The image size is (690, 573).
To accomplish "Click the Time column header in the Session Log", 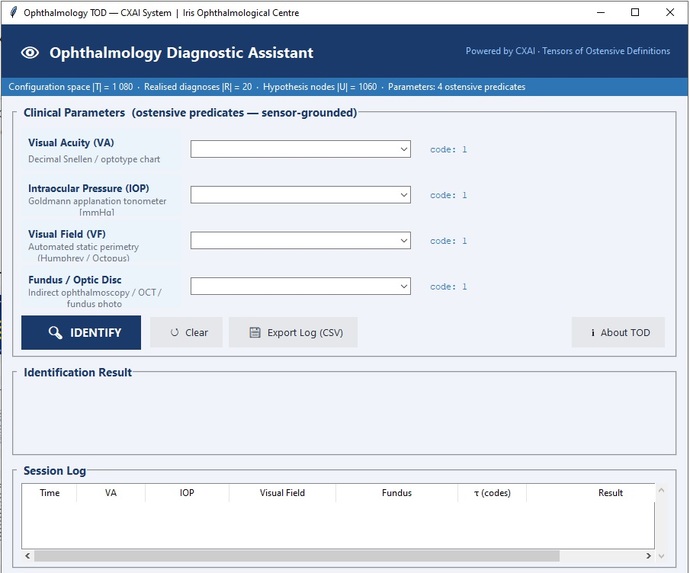I will pos(49,493).
